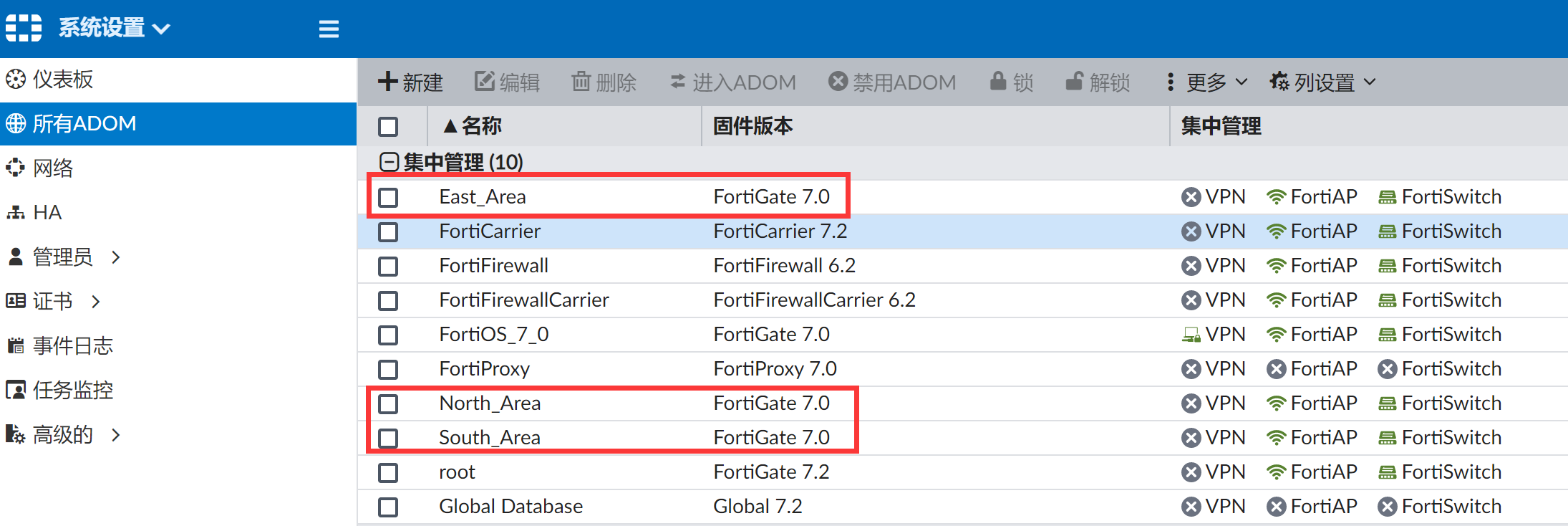Toggle the select-all header checkbox
1568x526 pixels.
point(388,127)
